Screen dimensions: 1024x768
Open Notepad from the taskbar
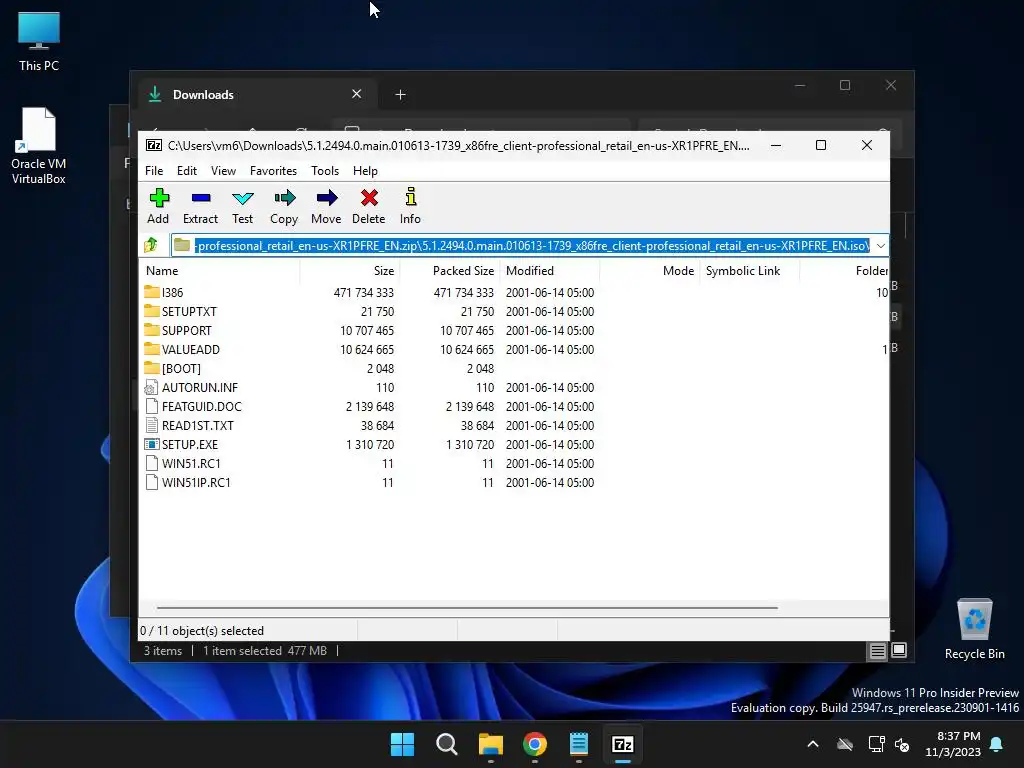579,744
